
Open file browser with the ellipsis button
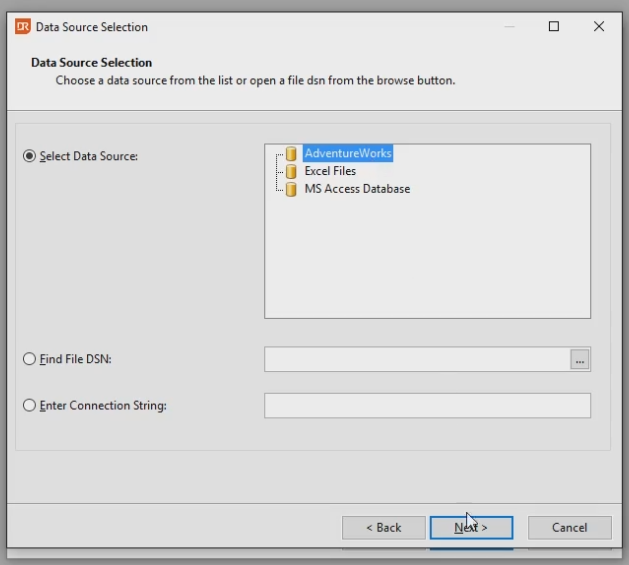click(x=580, y=360)
